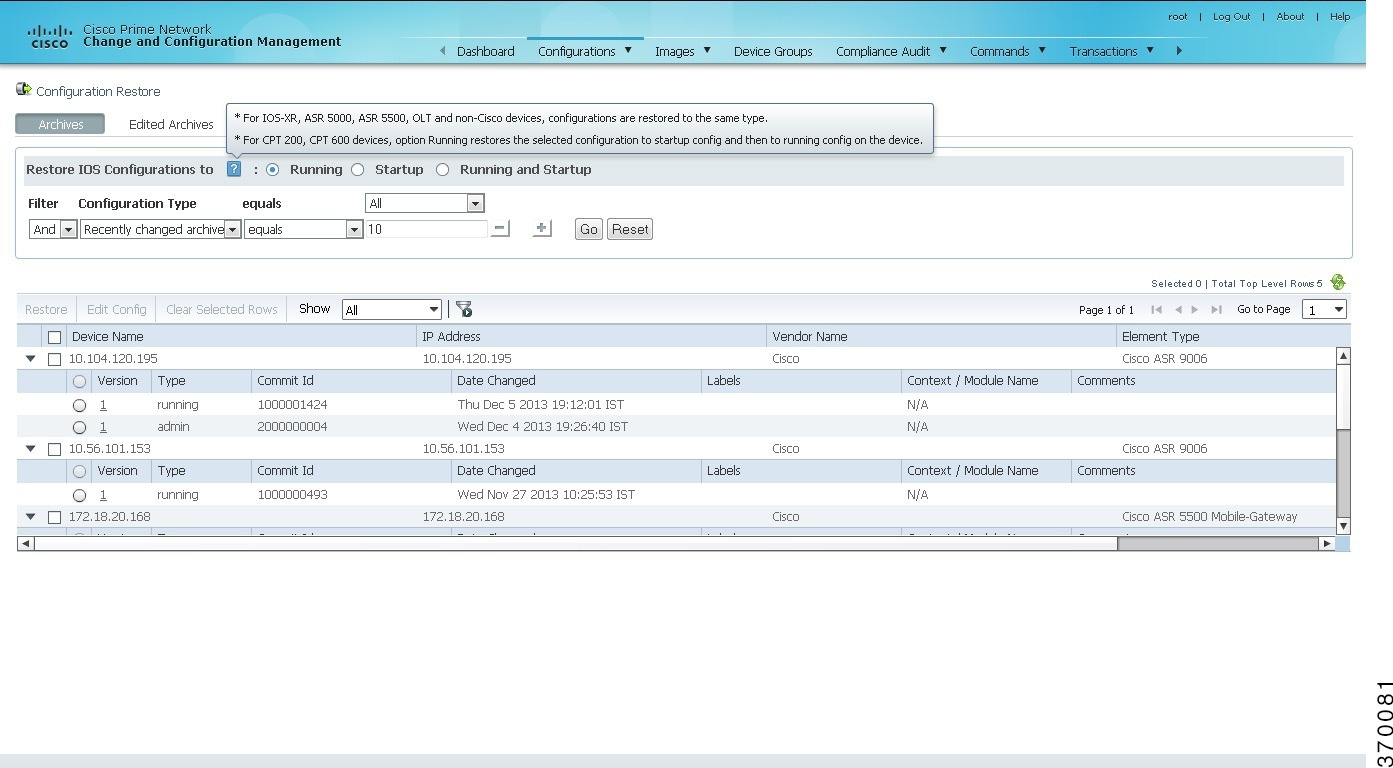Screen dimensions: 1393x768
Task: Click Log Out link
Action: click(x=1231, y=16)
